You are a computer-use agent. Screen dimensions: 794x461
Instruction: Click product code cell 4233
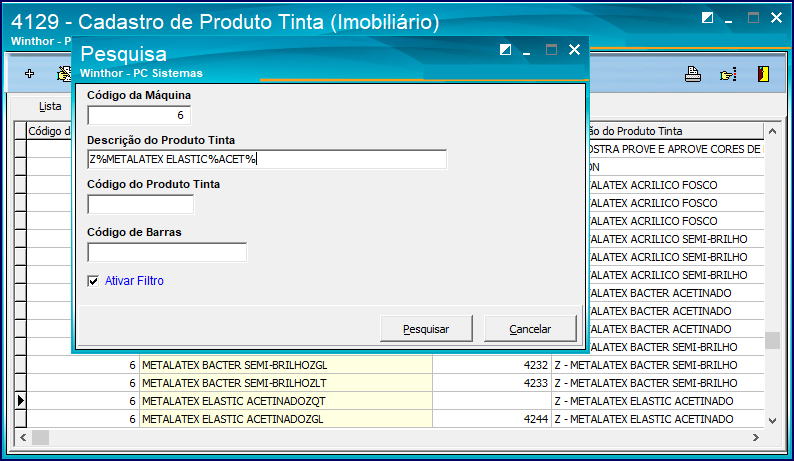tap(492, 383)
